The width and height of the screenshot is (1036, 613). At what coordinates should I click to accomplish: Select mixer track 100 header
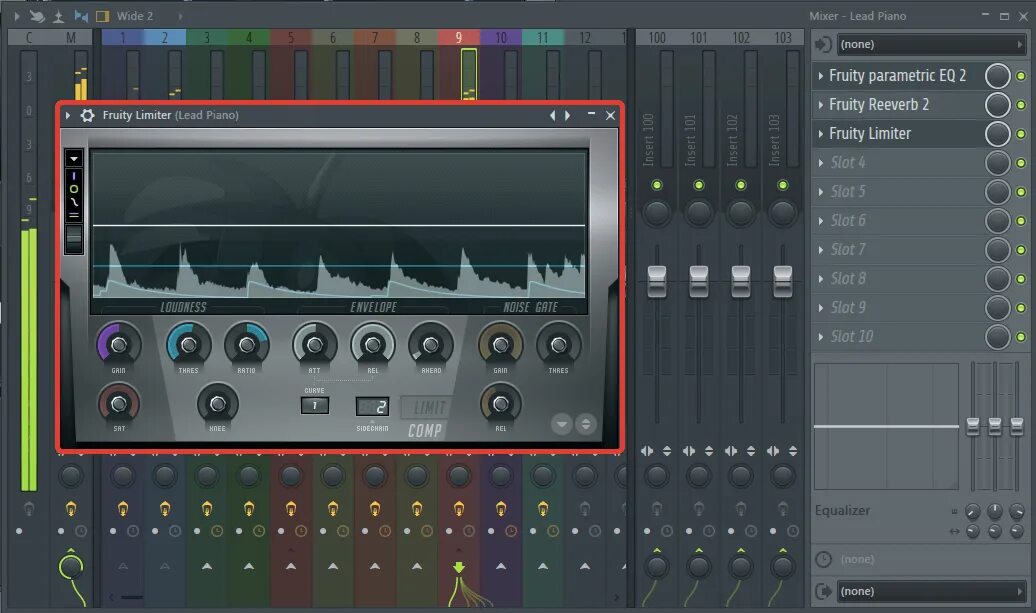pyautogui.click(x=657, y=38)
